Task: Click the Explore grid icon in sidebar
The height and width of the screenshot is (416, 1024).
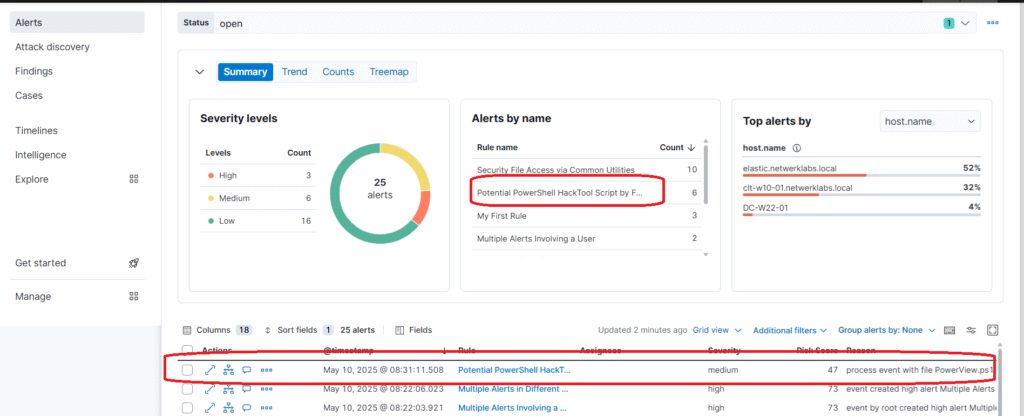Action: click(134, 179)
